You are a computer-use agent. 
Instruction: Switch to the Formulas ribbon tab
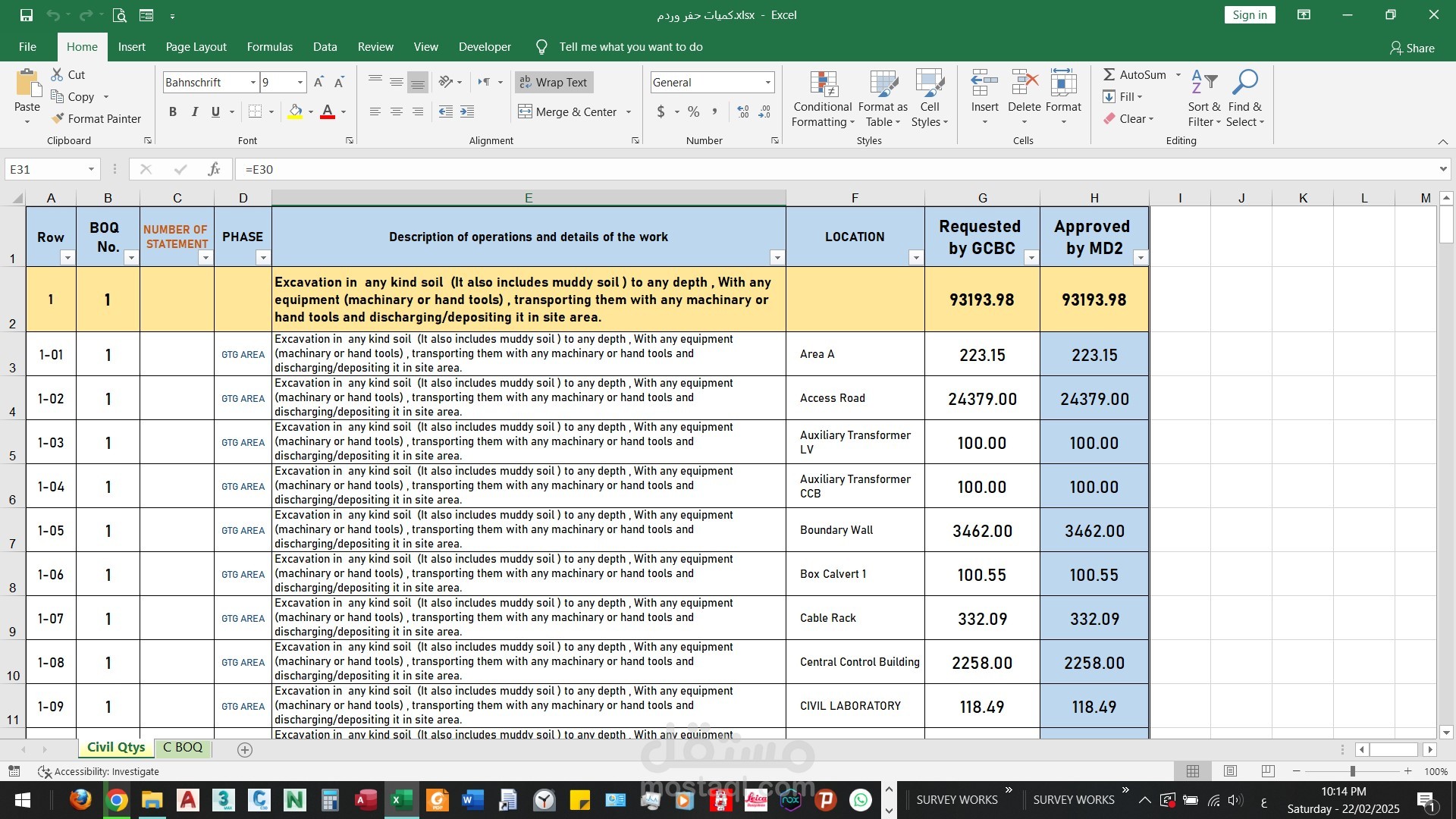(x=270, y=47)
